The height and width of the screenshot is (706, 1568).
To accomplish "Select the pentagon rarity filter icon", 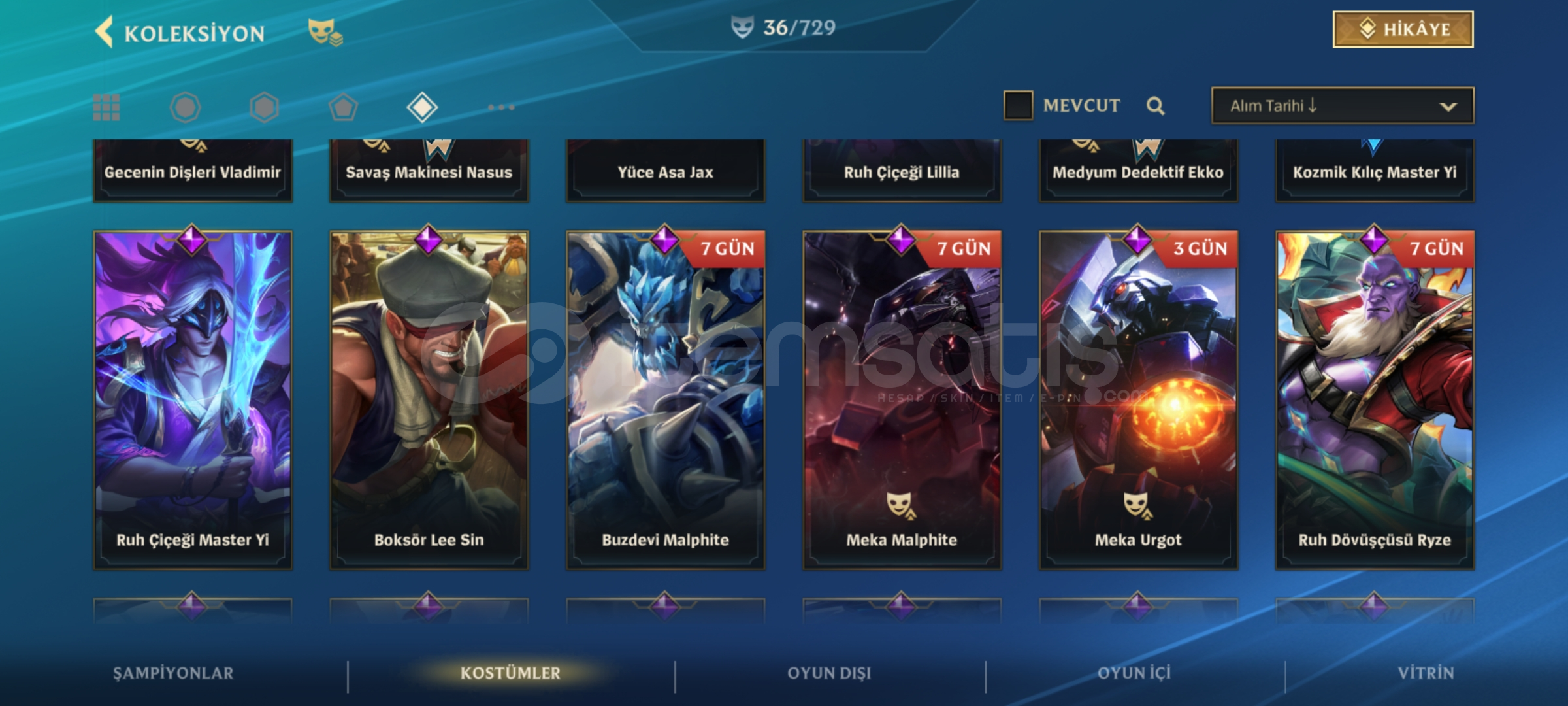I will point(343,107).
